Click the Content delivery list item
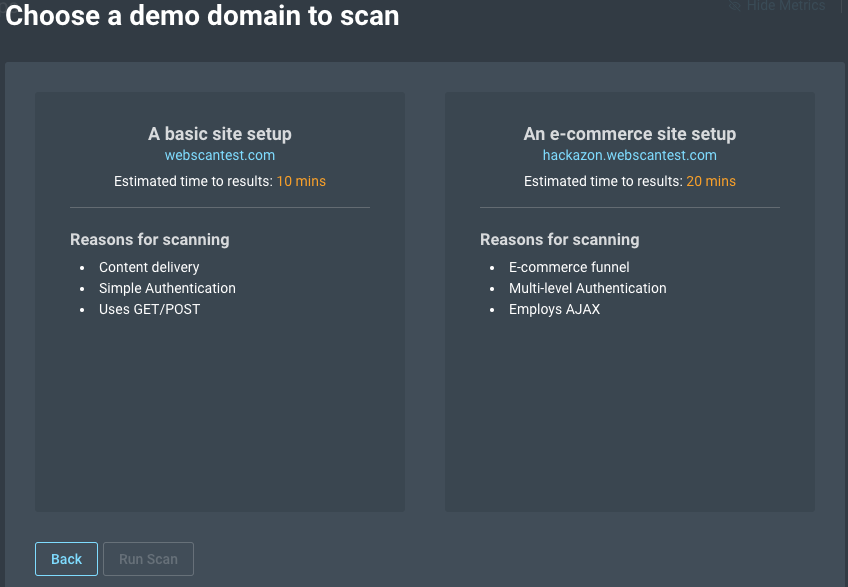 [x=149, y=267]
